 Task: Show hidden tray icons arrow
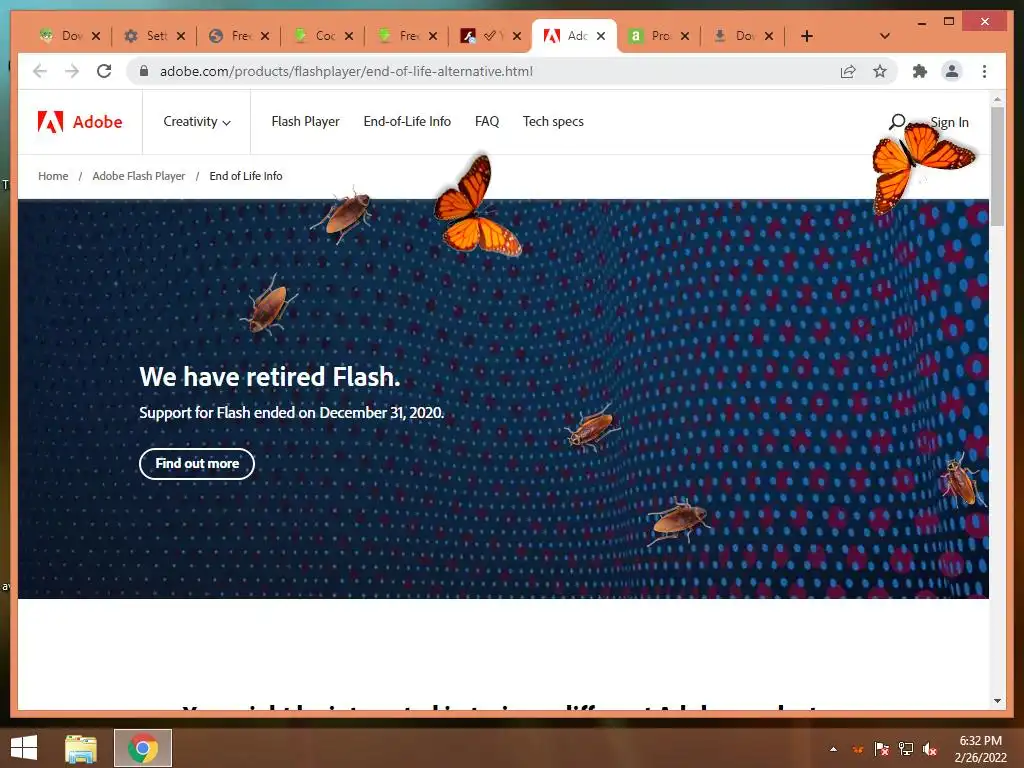833,749
